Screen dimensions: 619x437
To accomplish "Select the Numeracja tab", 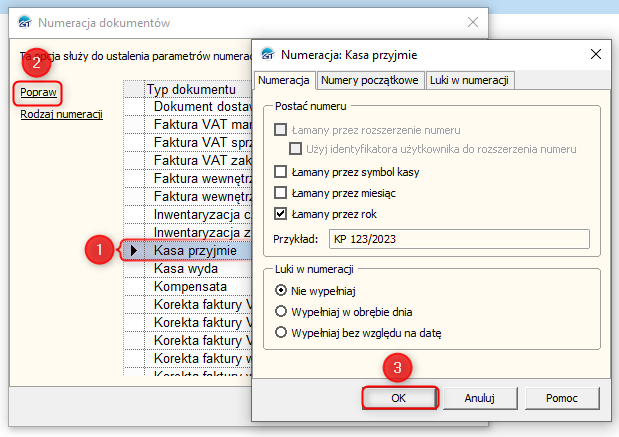I will pos(284,80).
